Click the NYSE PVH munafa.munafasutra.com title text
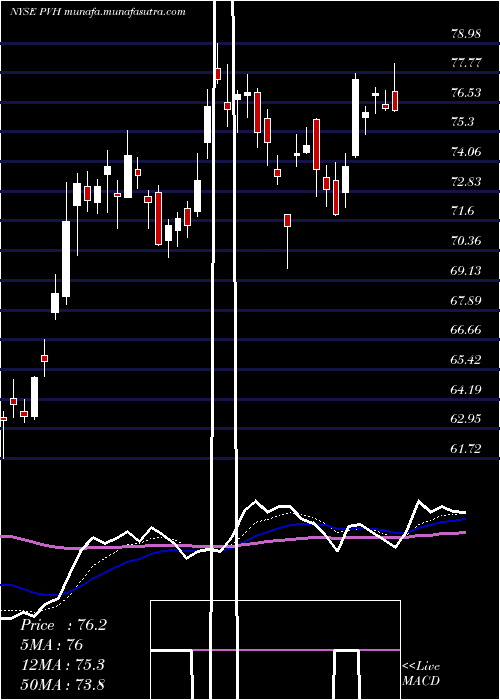This screenshot has width=500, height=700. coord(98,12)
